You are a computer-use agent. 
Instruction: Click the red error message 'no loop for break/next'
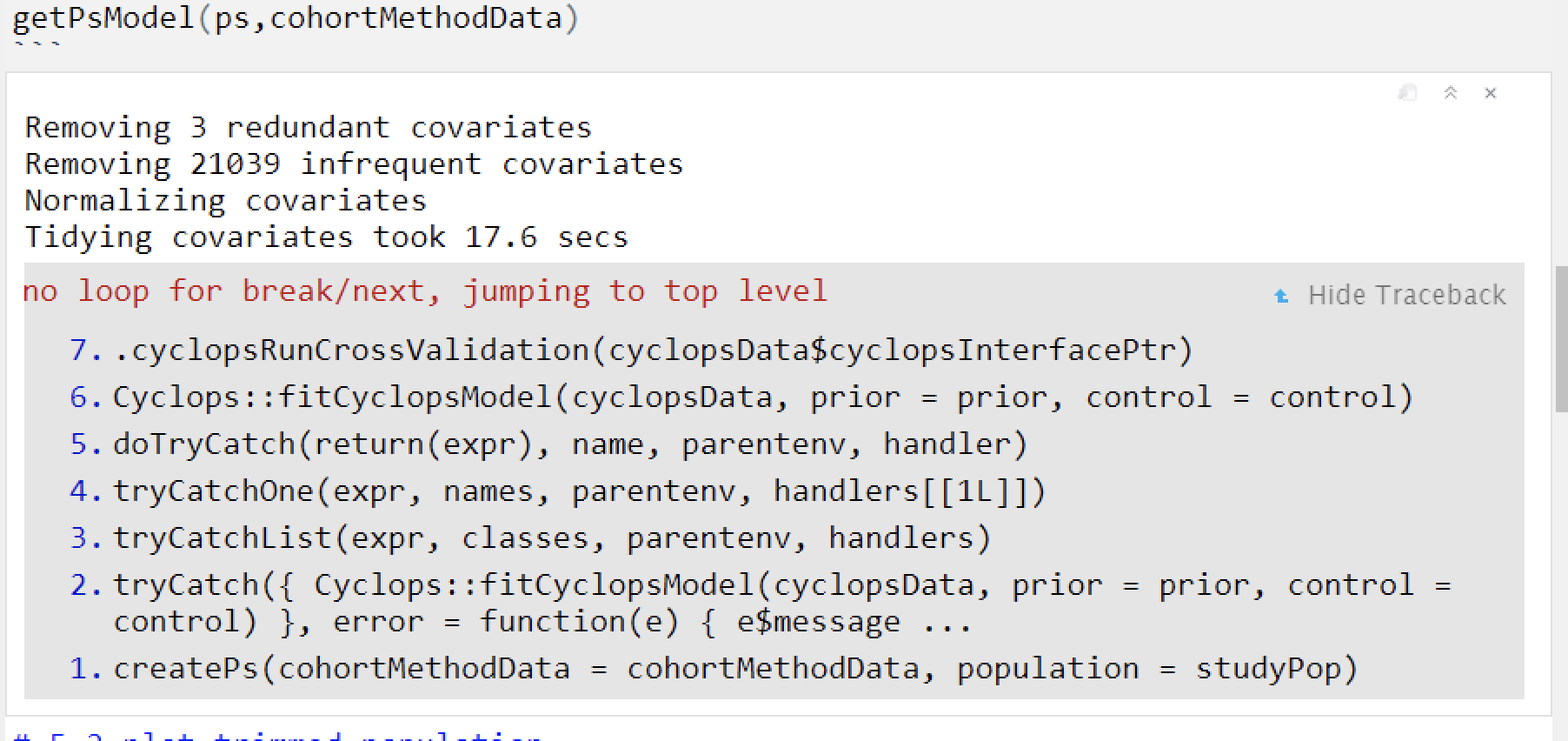(x=426, y=290)
